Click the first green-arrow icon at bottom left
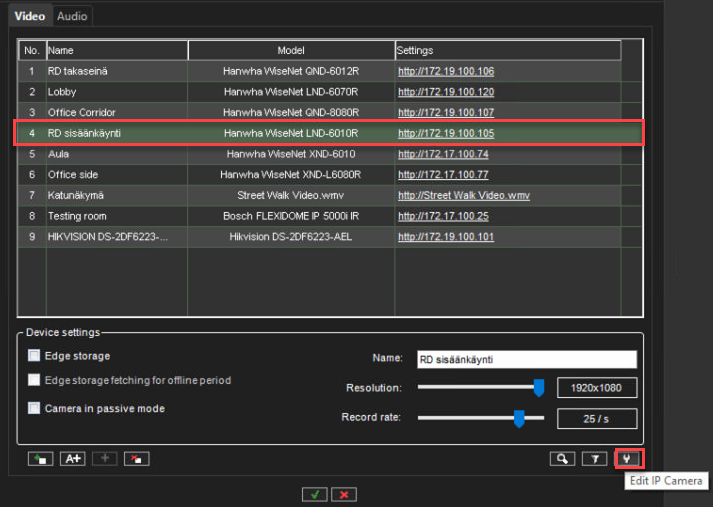The width and height of the screenshot is (713, 509). tap(41, 459)
